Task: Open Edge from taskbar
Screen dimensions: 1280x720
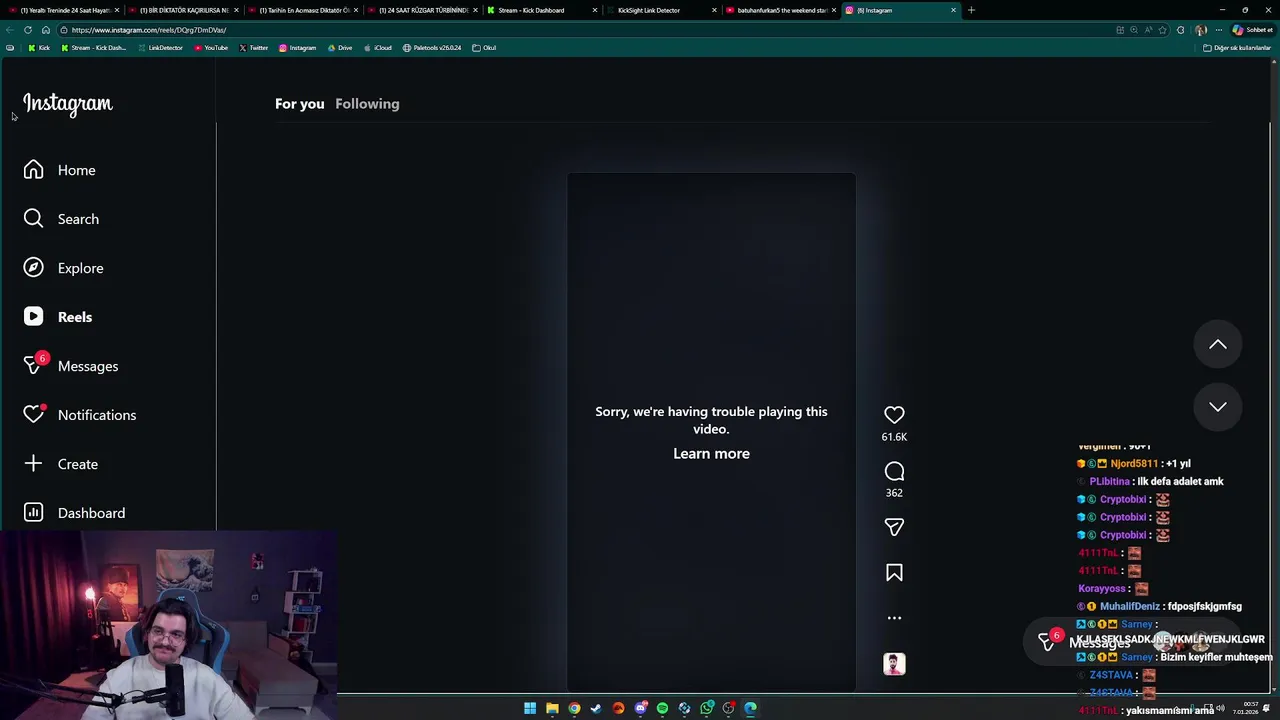Action: point(750,708)
